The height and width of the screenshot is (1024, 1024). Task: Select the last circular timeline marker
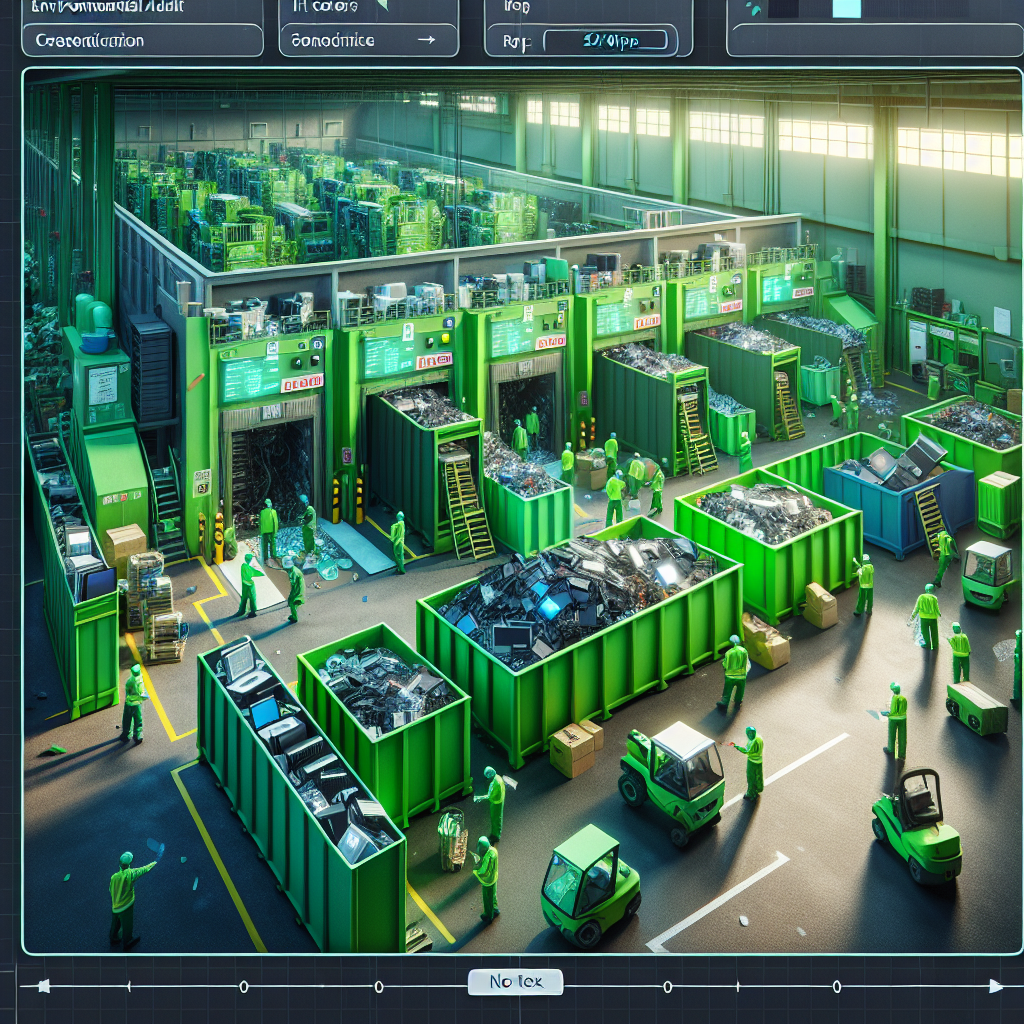[836, 986]
